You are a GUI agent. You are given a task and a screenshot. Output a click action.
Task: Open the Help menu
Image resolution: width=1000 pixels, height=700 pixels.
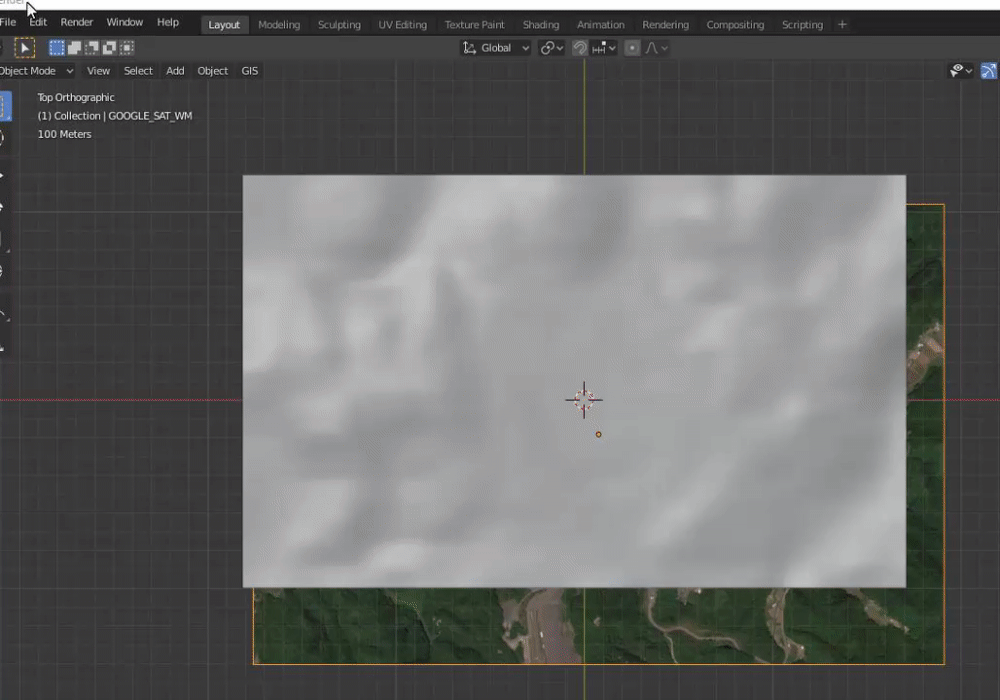[168, 22]
